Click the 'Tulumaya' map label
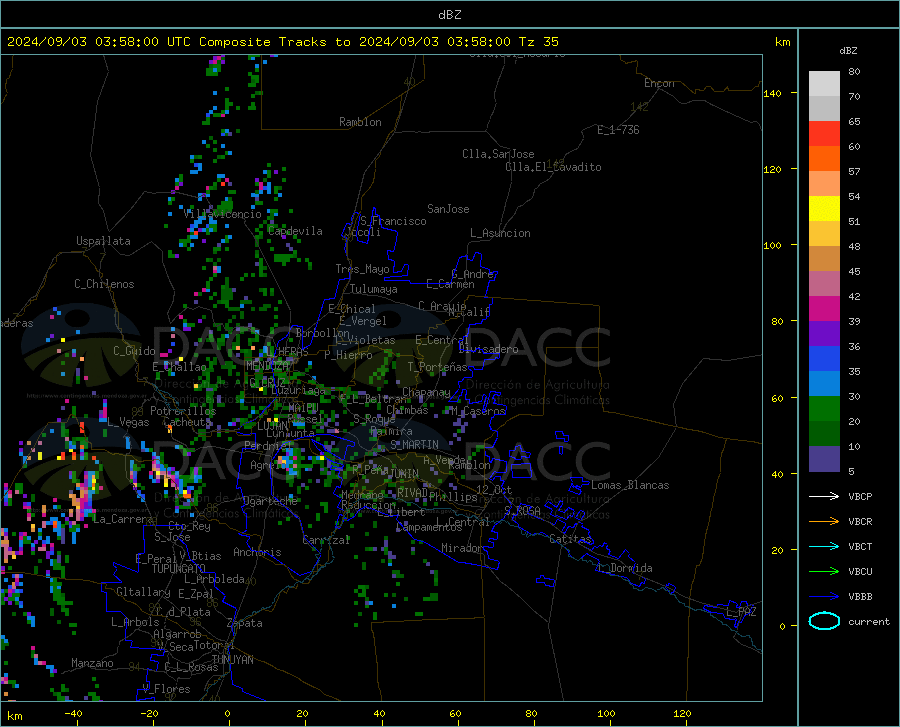This screenshot has width=900, height=727. [x=374, y=289]
